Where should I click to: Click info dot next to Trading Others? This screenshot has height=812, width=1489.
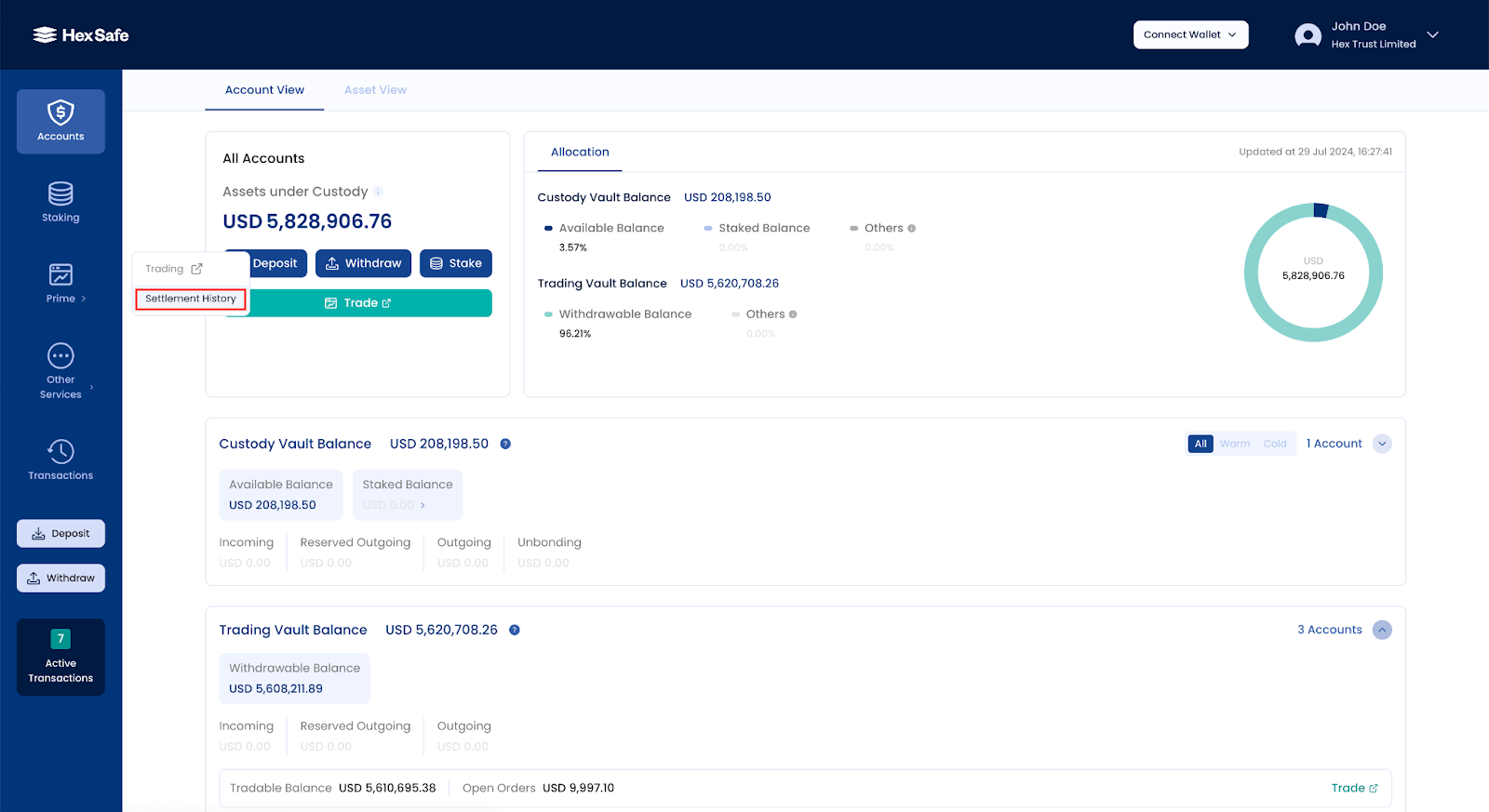tap(793, 314)
